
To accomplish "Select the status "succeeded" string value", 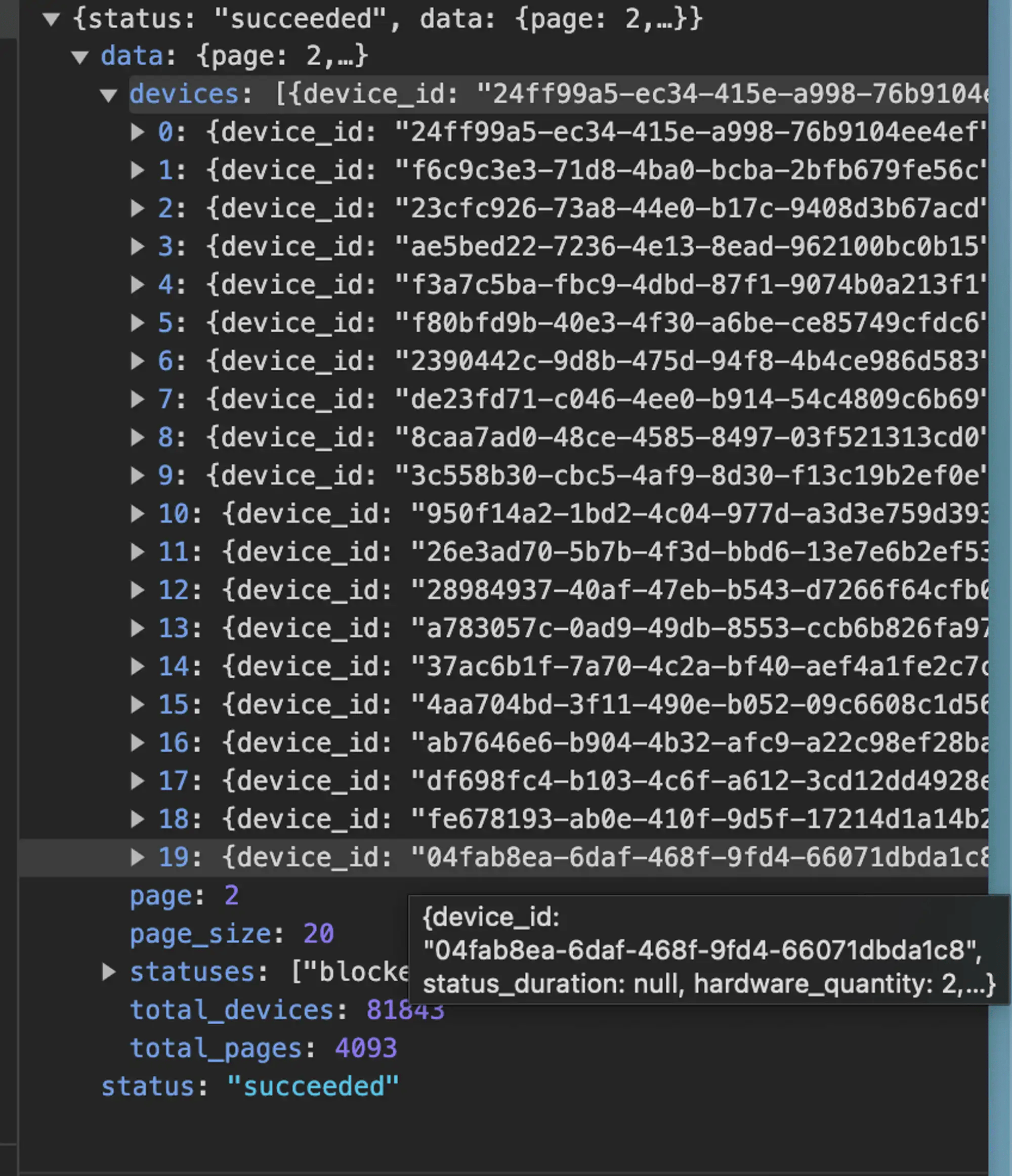I will [x=313, y=1086].
